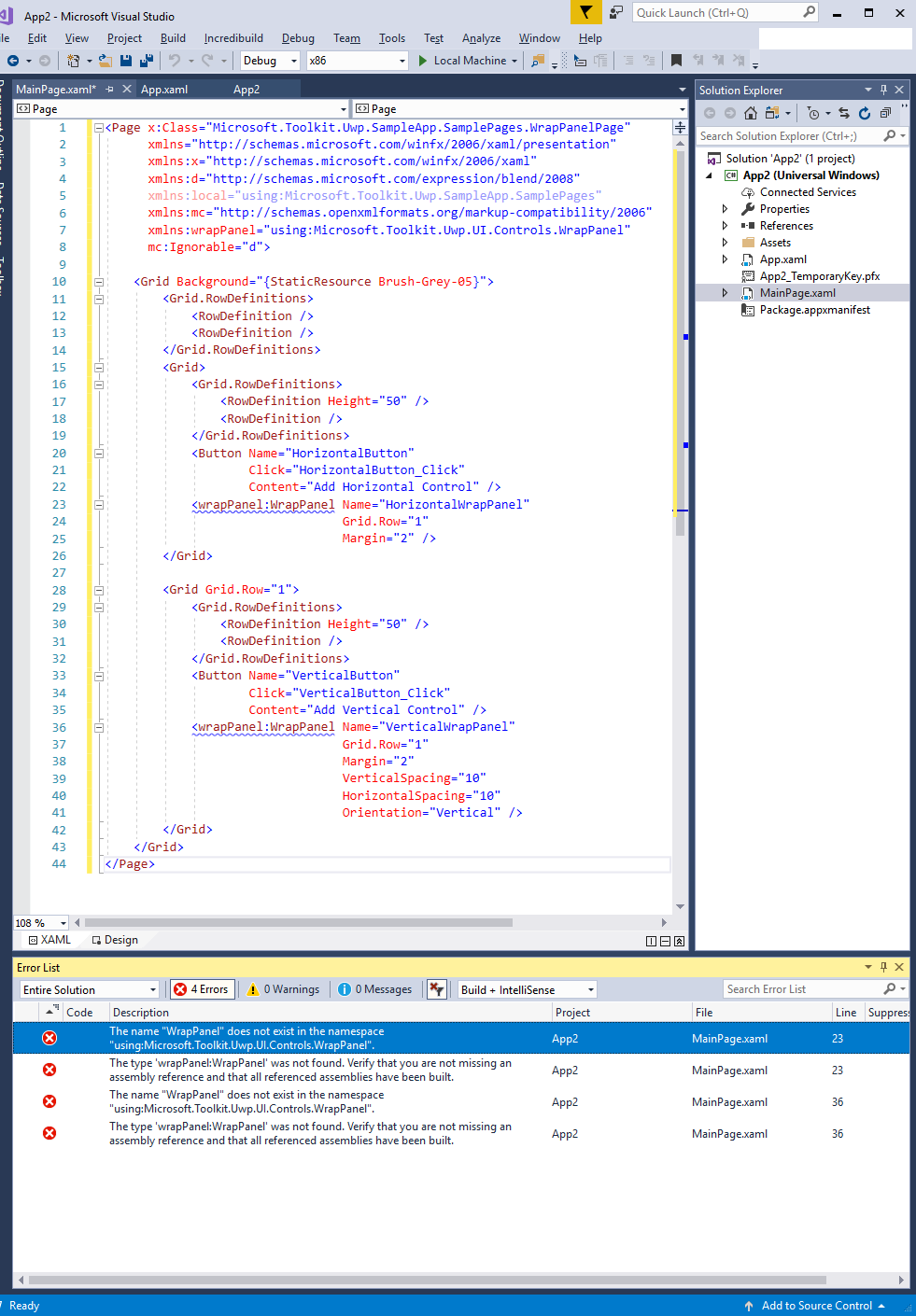Click the vertical split pane icon
This screenshot has width=916, height=1316.
point(651,941)
